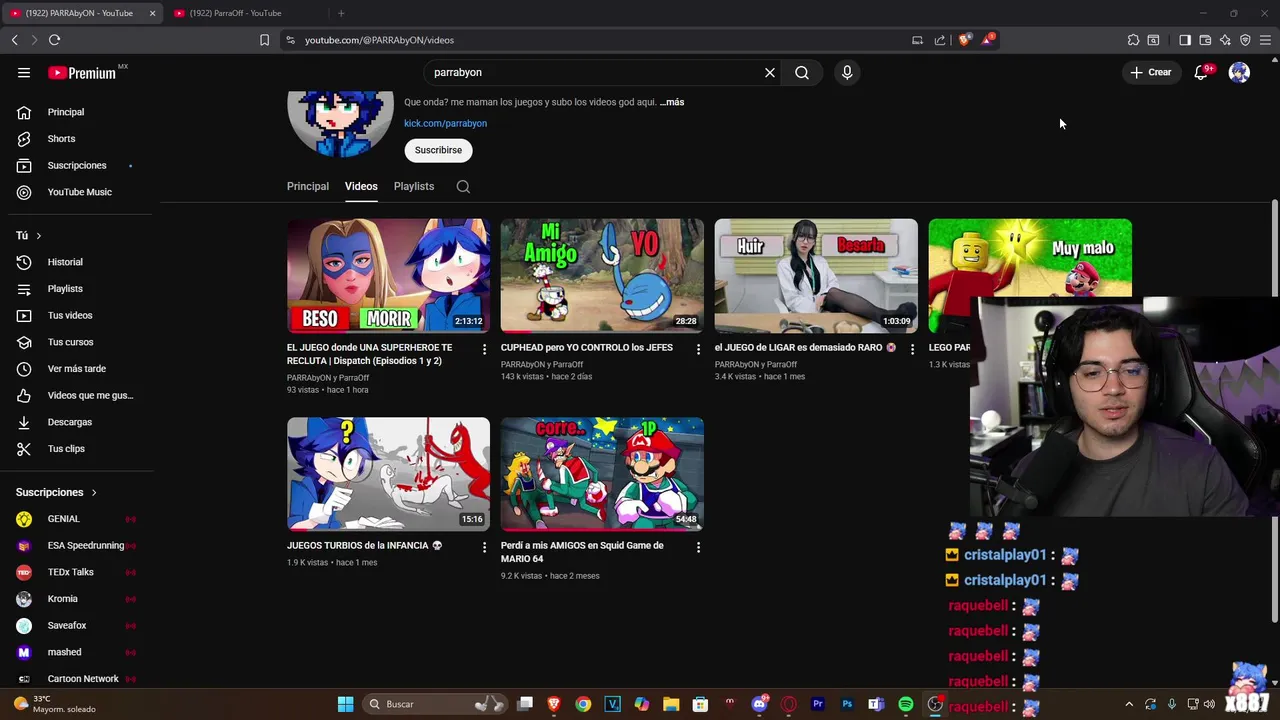
Task: Click the Windows Start button
Action: tap(345, 704)
